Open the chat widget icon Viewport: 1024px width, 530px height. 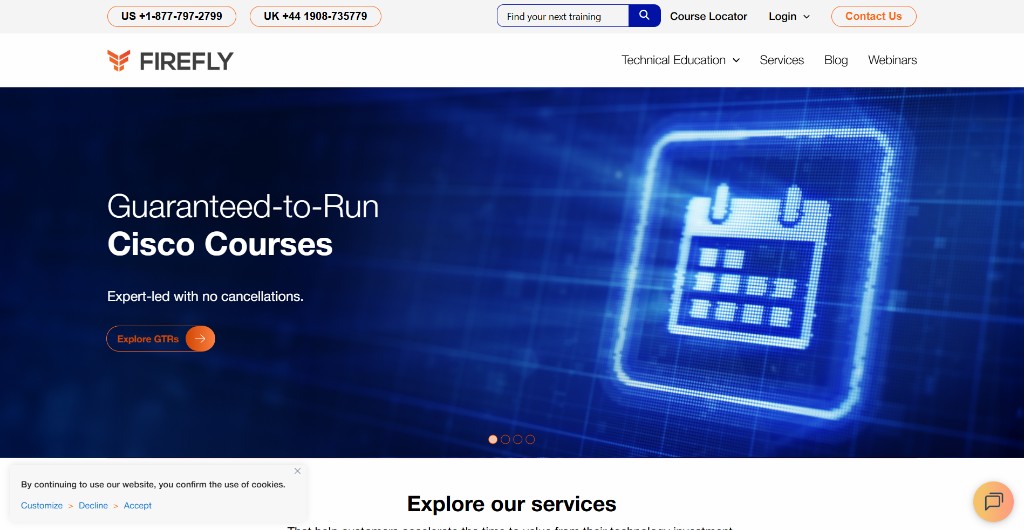(992, 501)
